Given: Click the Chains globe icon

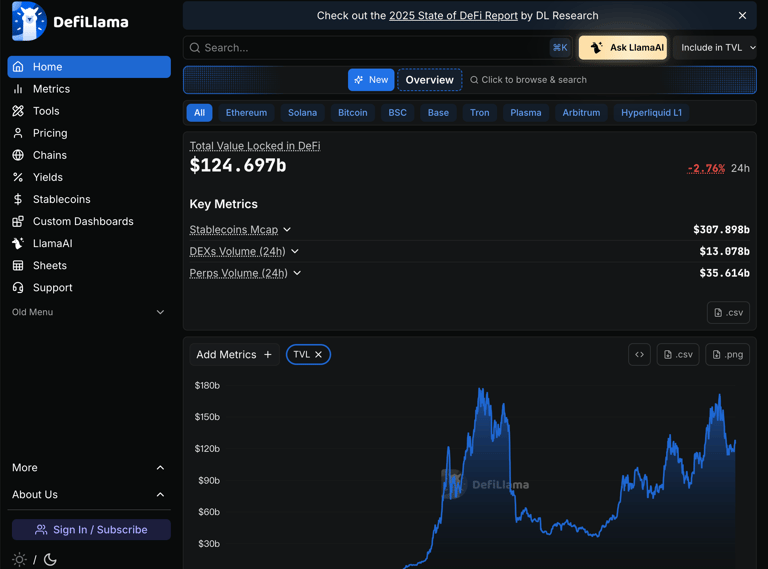Looking at the screenshot, I should pyautogui.click(x=18, y=155).
